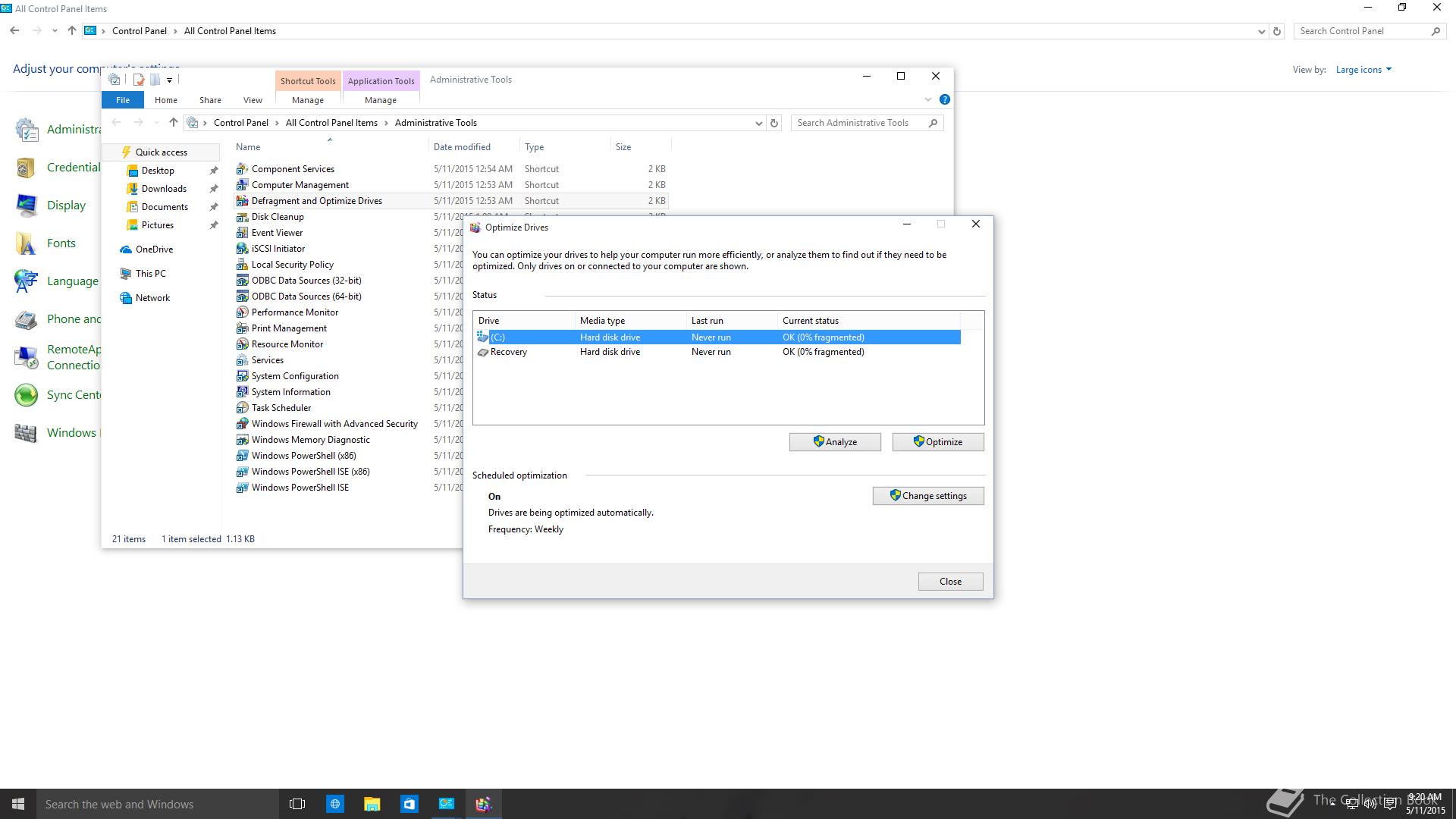Switch to the View ribbon tab

point(253,100)
